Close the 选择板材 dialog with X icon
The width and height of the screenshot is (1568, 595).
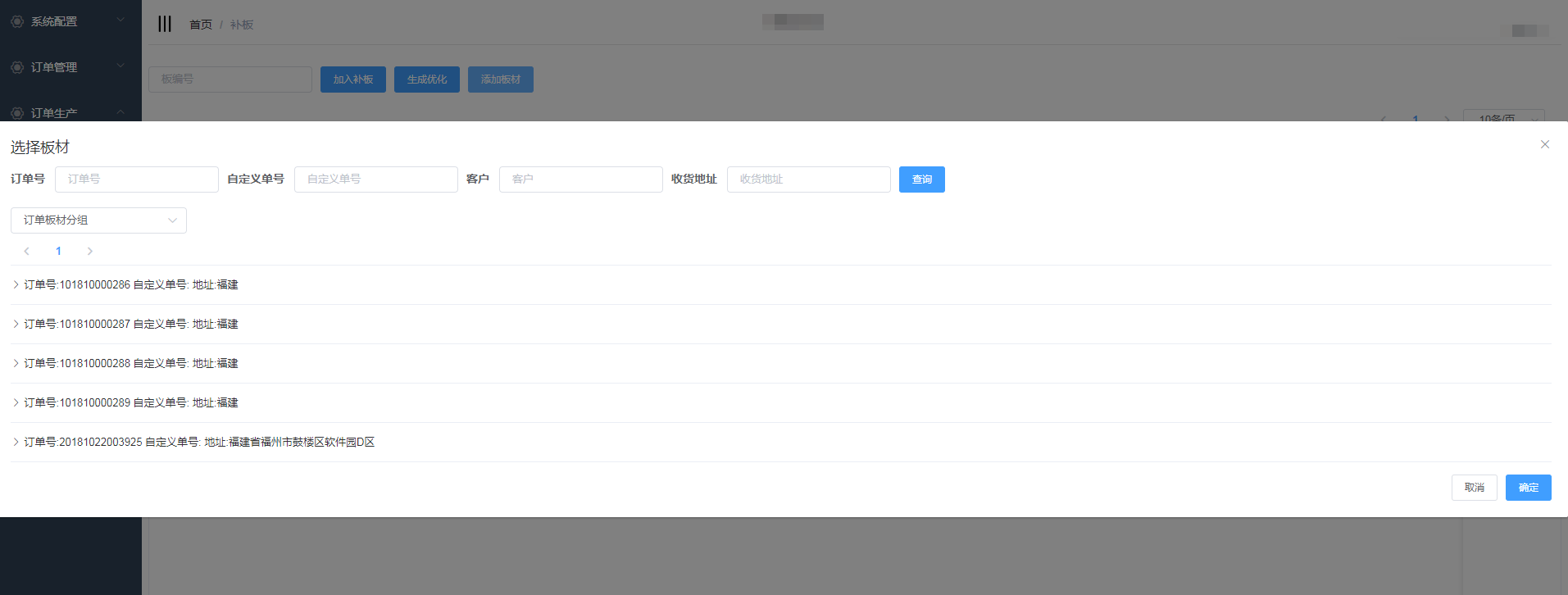coord(1544,144)
